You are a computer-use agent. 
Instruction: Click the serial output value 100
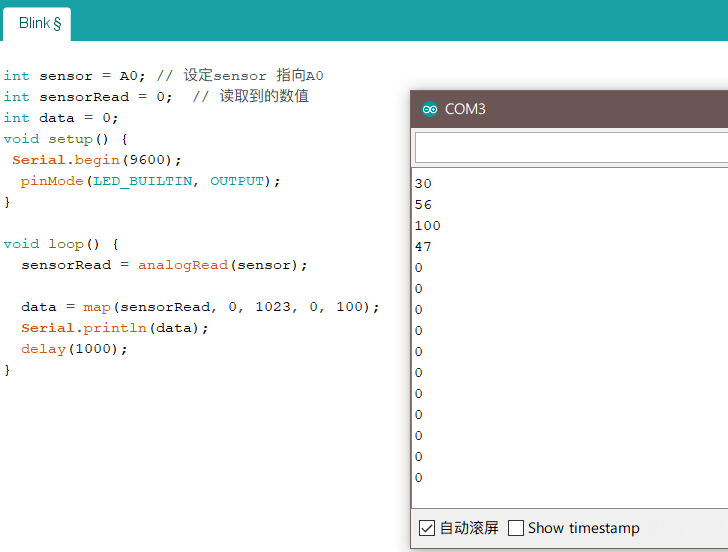[x=427, y=226]
